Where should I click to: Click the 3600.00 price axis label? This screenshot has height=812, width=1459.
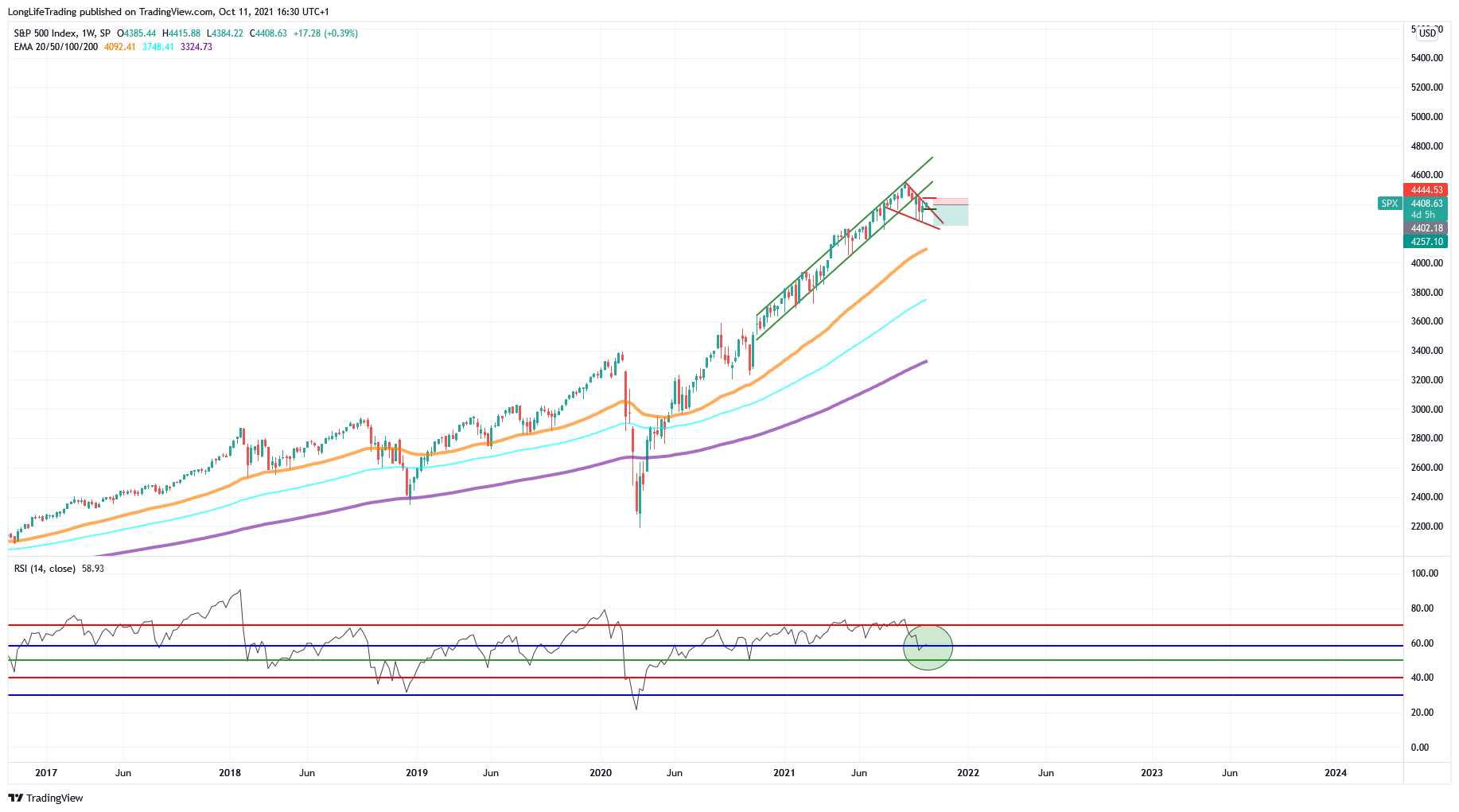[1427, 321]
